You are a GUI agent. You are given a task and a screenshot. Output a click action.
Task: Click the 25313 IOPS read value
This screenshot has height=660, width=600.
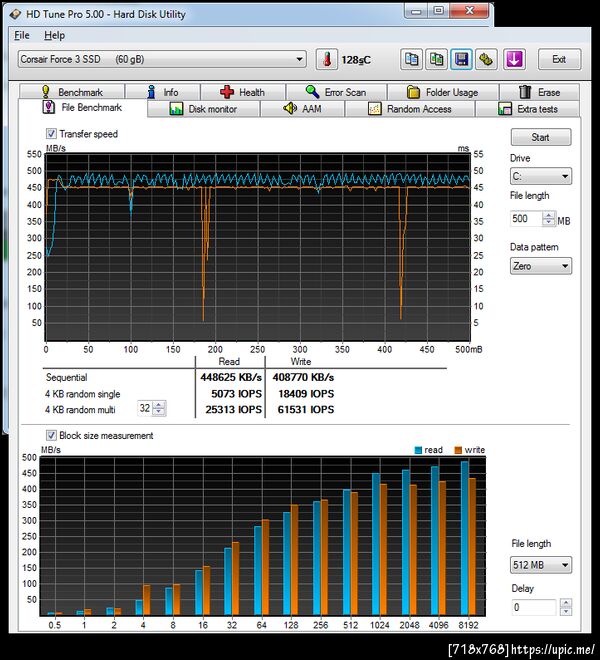coord(234,410)
